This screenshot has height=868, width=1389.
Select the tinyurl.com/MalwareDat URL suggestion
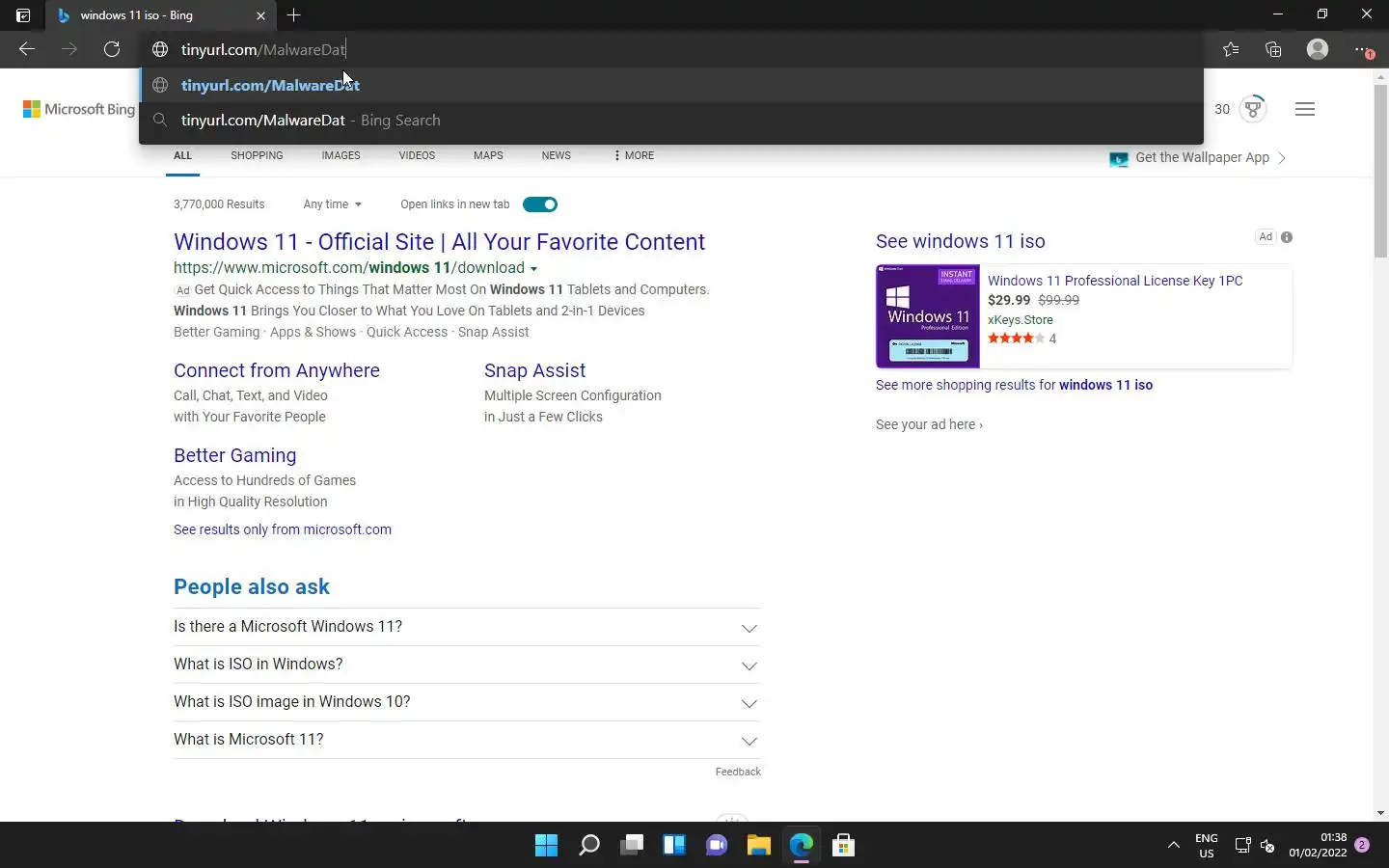click(671, 85)
